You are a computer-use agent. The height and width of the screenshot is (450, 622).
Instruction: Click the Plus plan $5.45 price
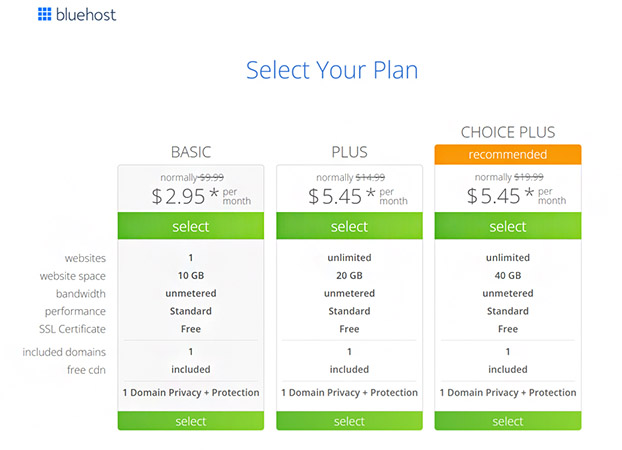358,196
